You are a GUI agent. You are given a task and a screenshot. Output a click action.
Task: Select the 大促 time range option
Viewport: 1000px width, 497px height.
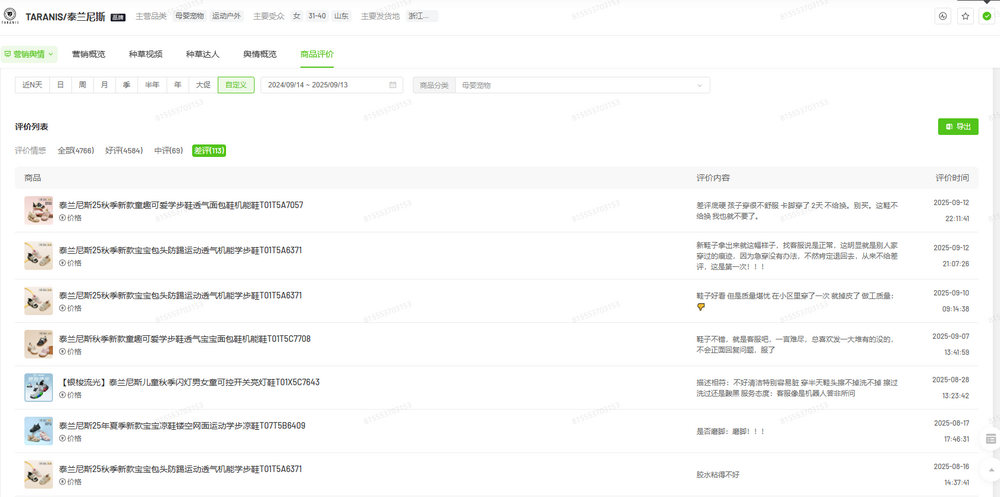coord(203,85)
